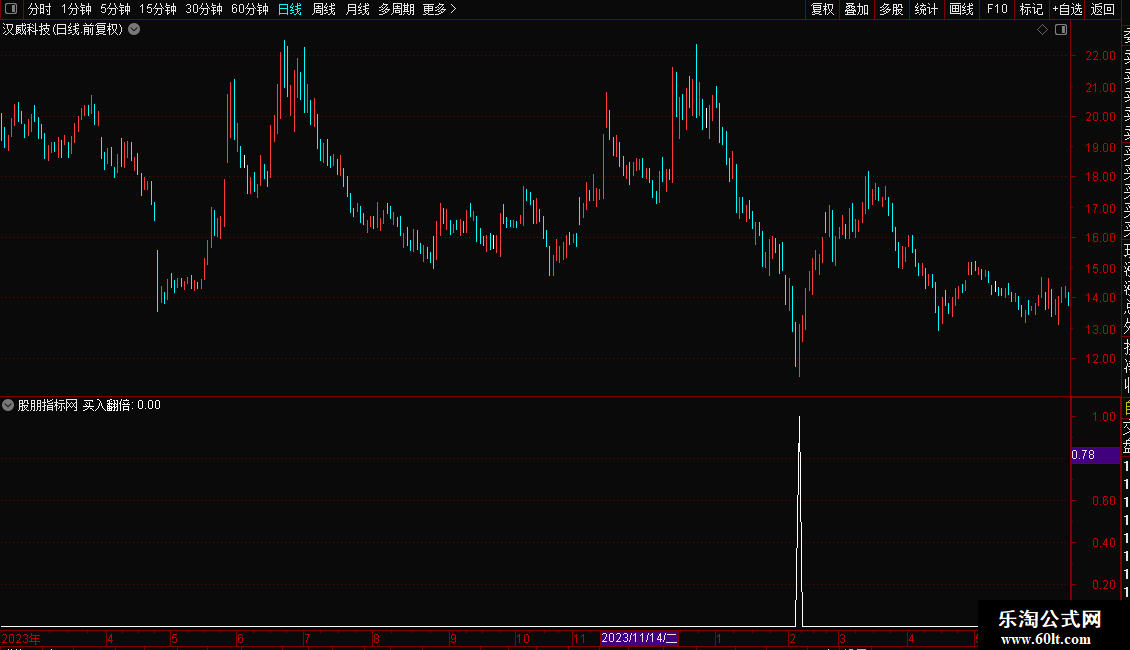Toggle the left sidebar panel icon
The height and width of the screenshot is (650, 1130).
[x=11, y=9]
